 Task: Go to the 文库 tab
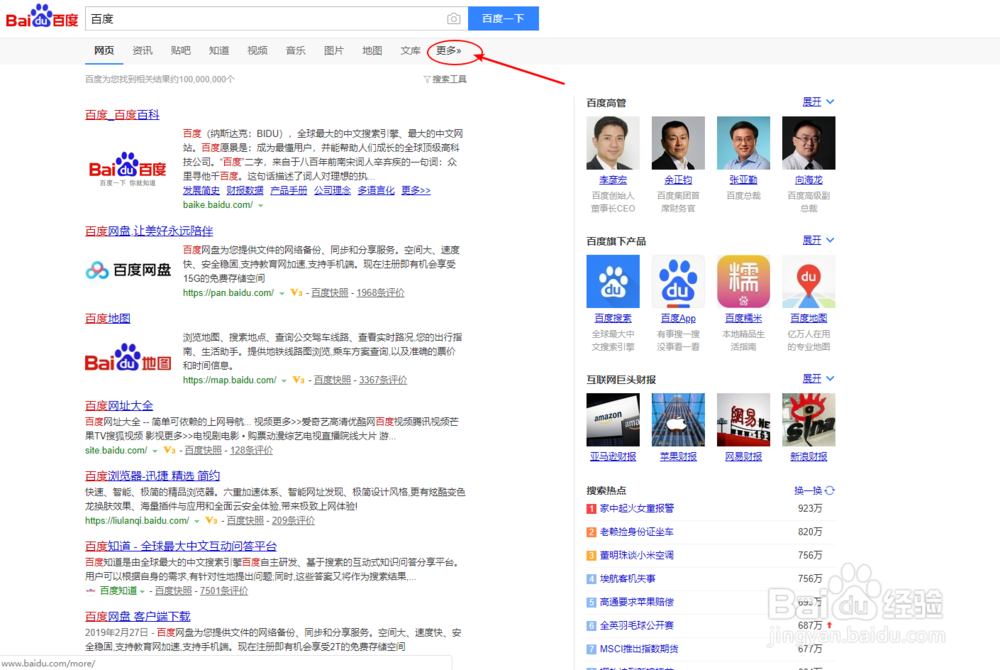pos(410,50)
